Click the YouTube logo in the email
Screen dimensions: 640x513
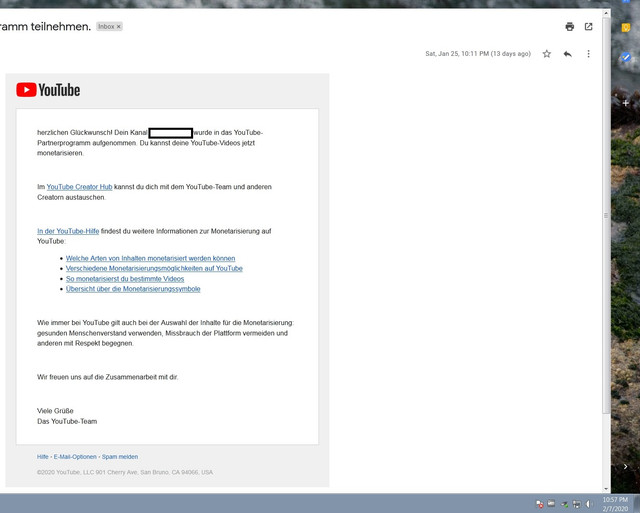pyautogui.click(x=48, y=90)
